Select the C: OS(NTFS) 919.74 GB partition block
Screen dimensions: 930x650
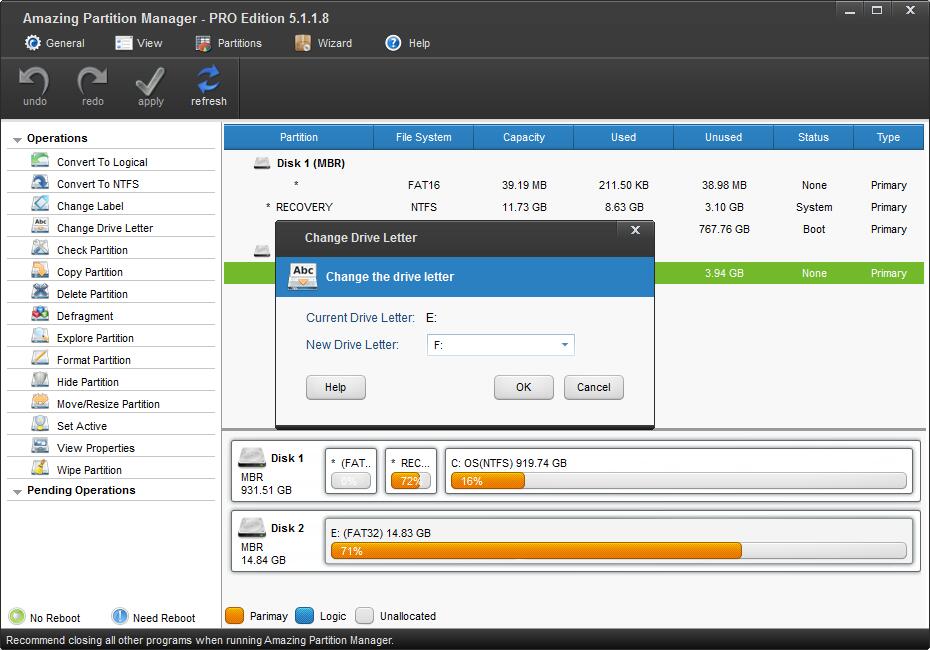(x=679, y=471)
